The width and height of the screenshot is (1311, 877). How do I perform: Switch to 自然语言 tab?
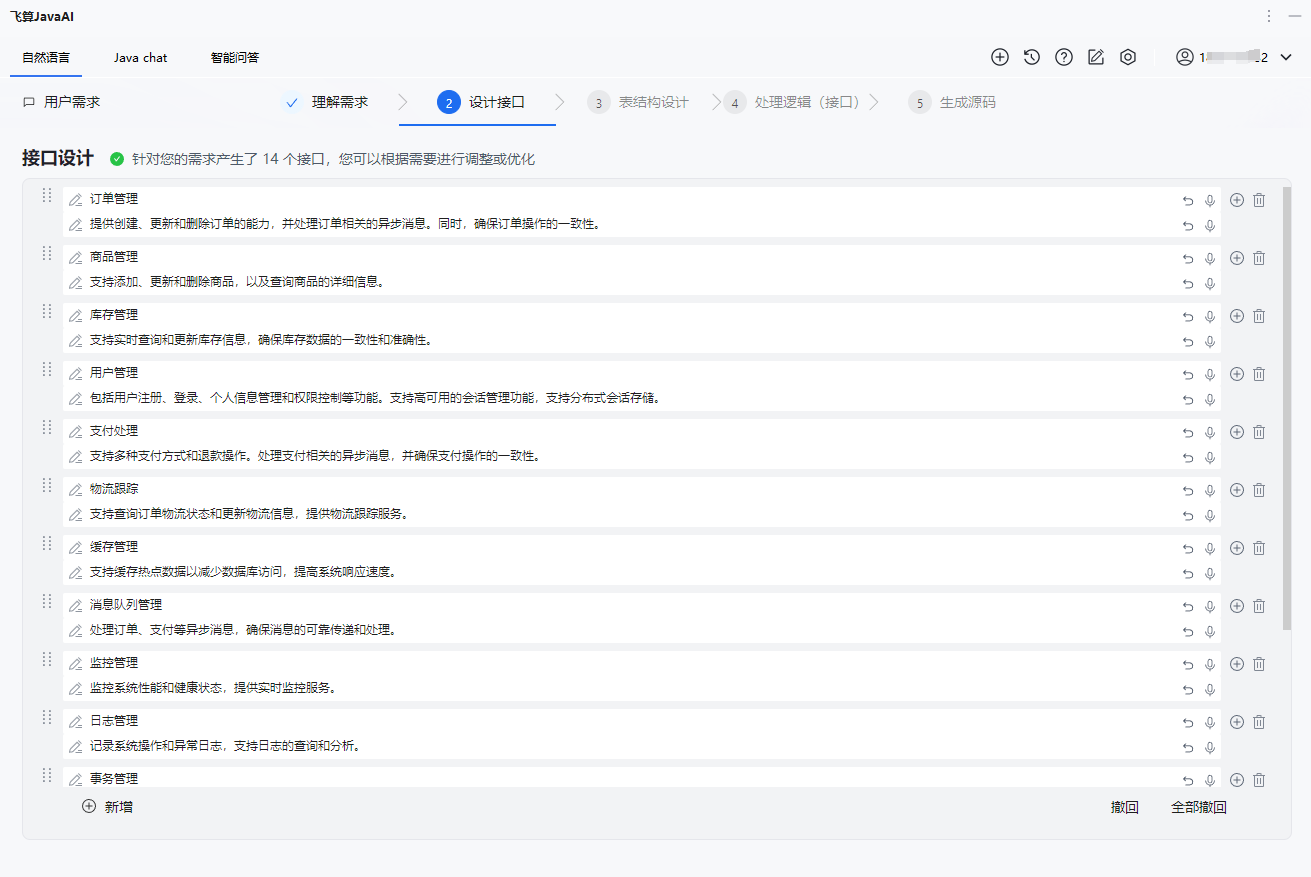(46, 57)
